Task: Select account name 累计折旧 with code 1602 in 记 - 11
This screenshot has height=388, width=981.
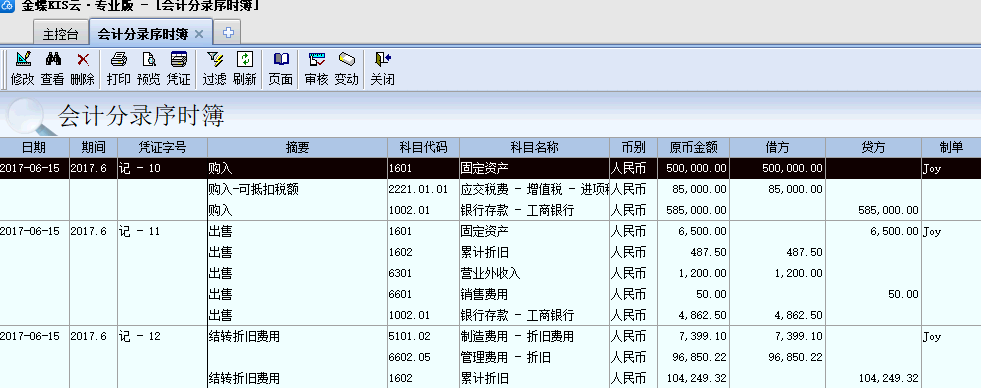Action: coord(485,252)
